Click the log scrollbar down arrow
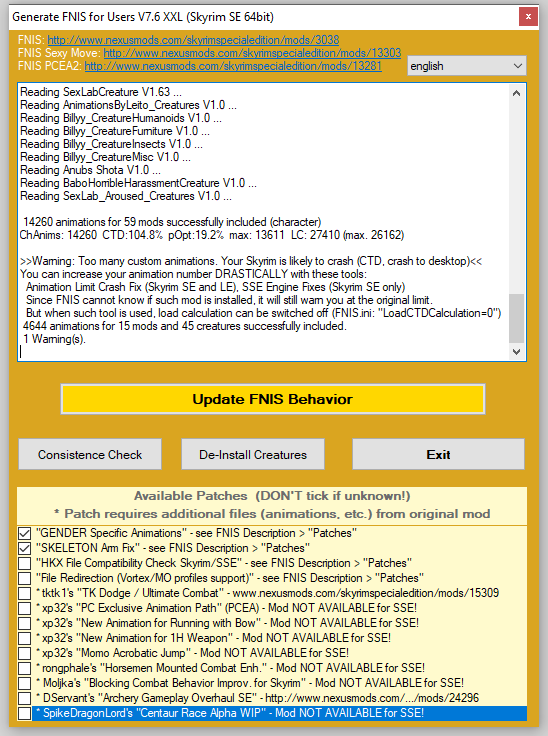This screenshot has height=736, width=548. point(517,352)
